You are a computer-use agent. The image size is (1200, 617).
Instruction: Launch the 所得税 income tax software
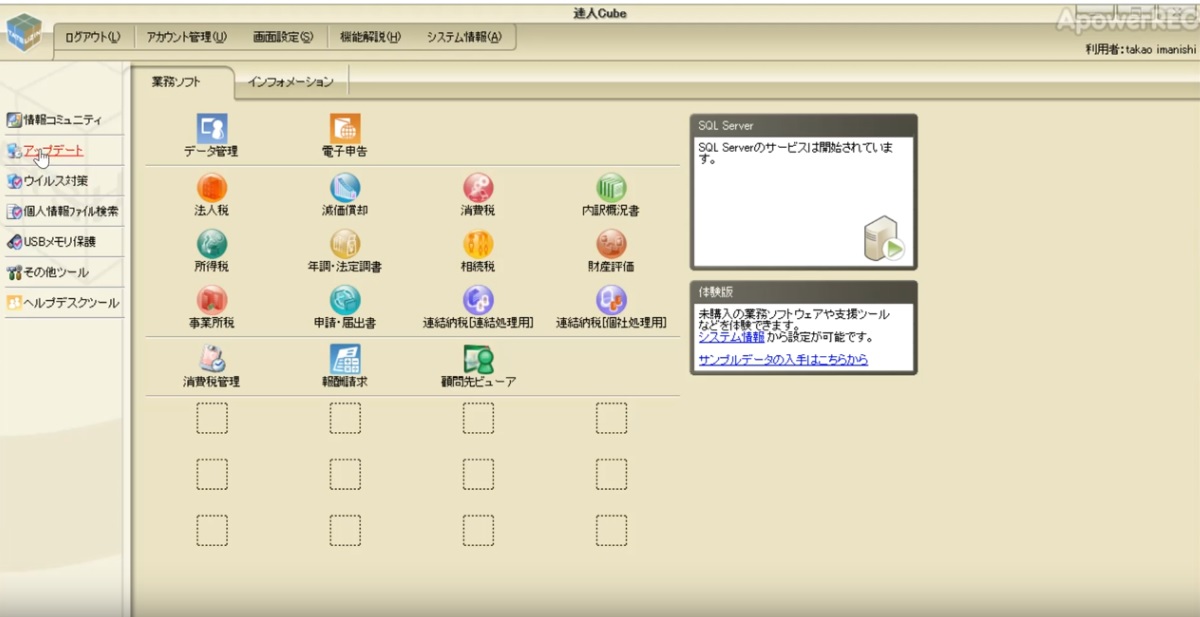211,251
